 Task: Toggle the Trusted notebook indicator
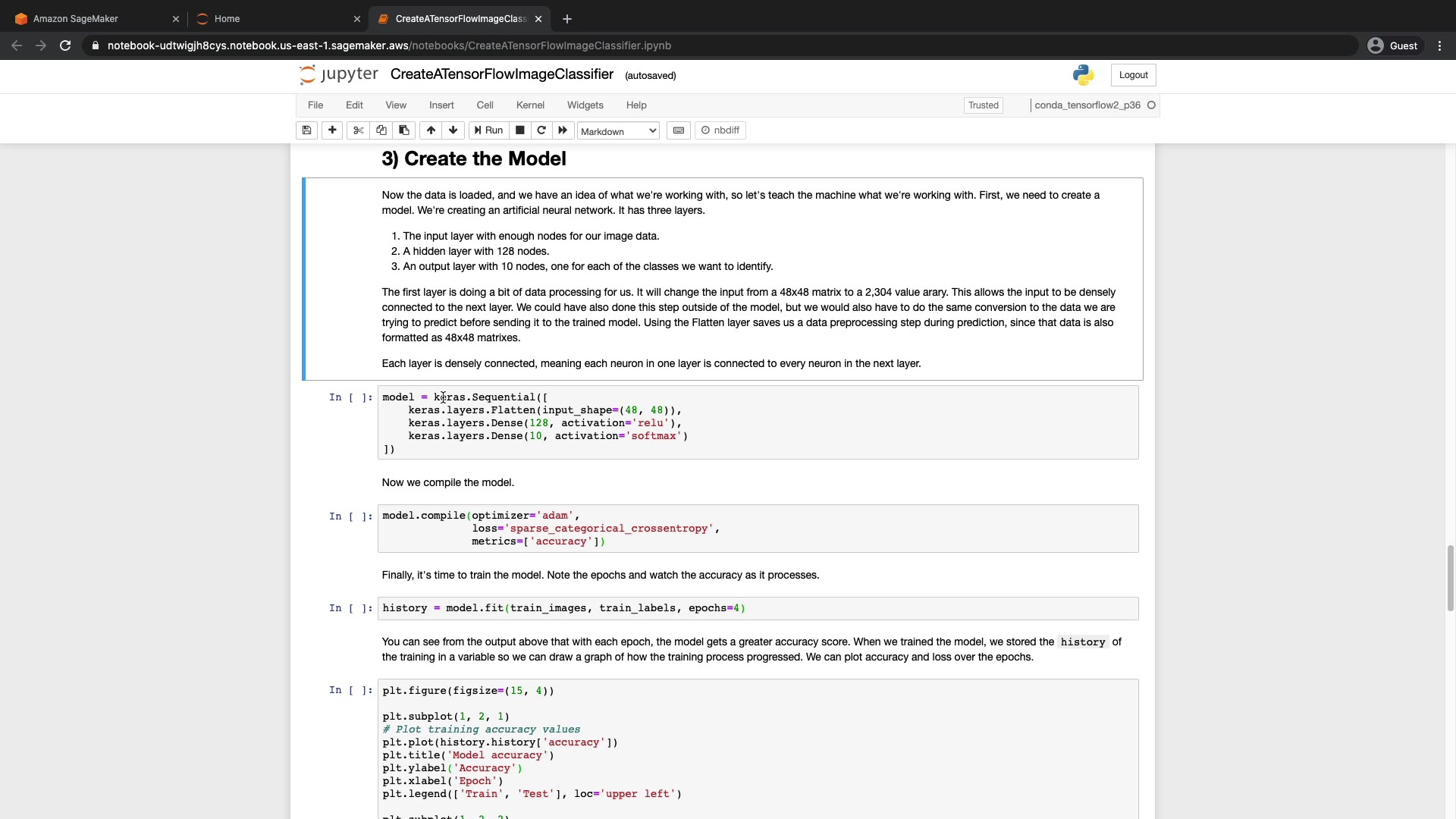click(983, 105)
